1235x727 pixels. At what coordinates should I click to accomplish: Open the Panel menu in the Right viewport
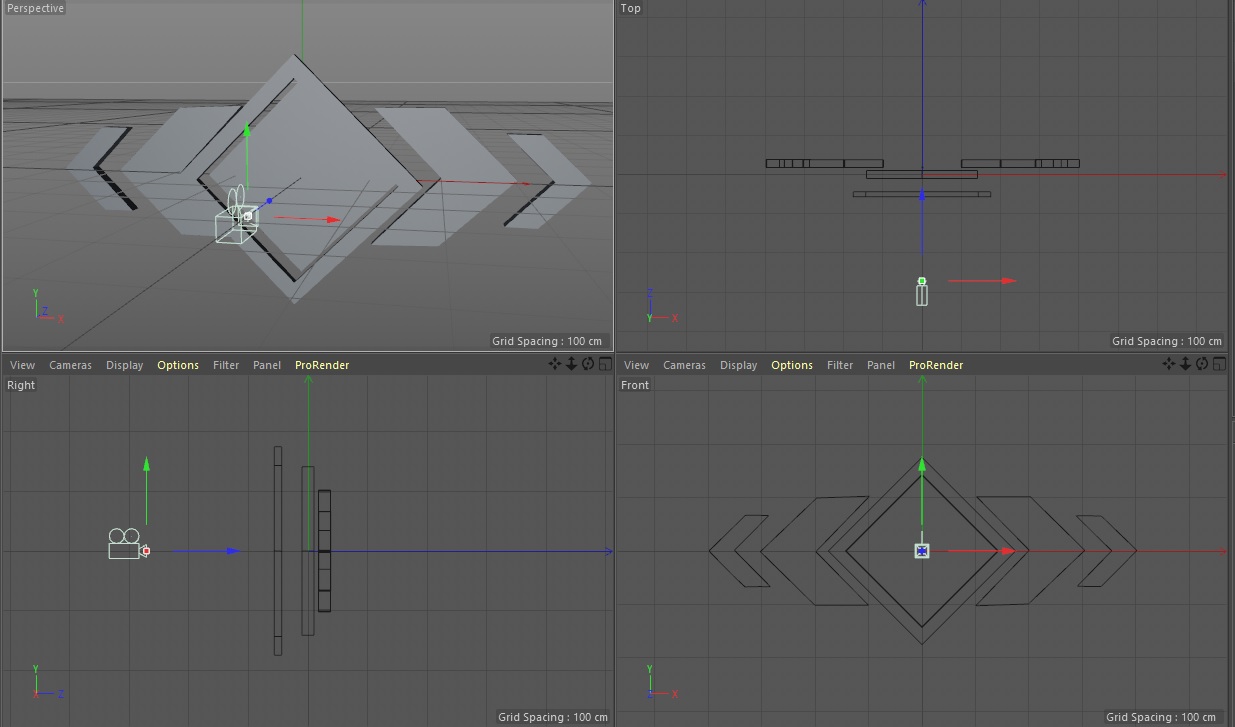(x=266, y=365)
